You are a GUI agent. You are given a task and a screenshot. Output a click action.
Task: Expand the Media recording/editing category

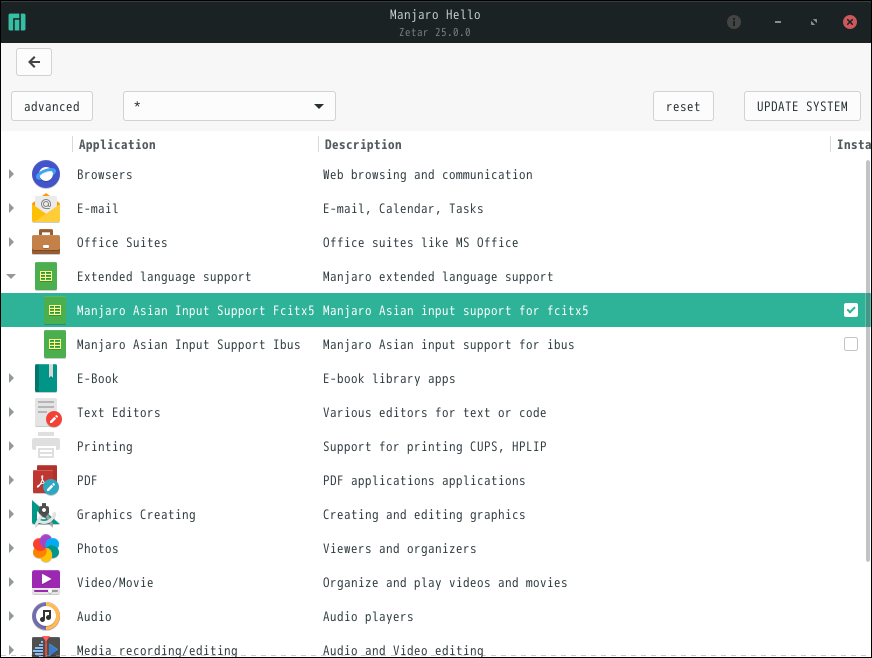[x=11, y=649]
